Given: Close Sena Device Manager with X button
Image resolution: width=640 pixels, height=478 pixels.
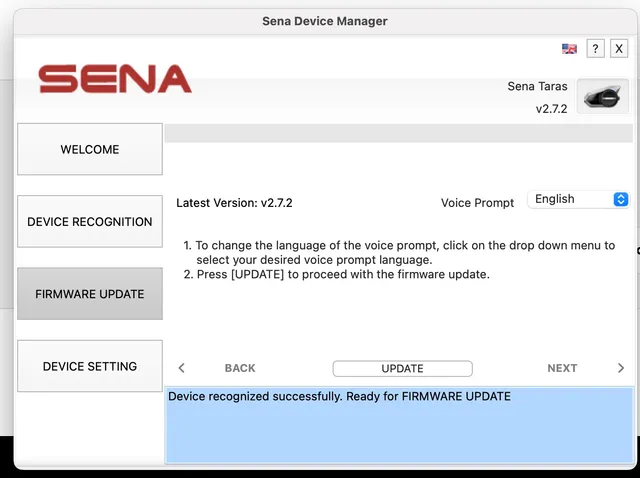Looking at the screenshot, I should pos(619,49).
